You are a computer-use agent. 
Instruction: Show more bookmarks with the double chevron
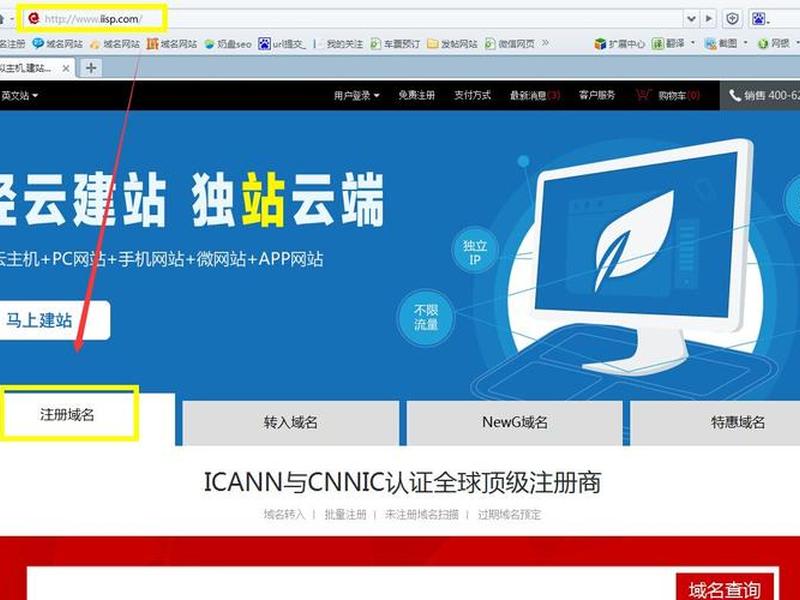(545, 43)
